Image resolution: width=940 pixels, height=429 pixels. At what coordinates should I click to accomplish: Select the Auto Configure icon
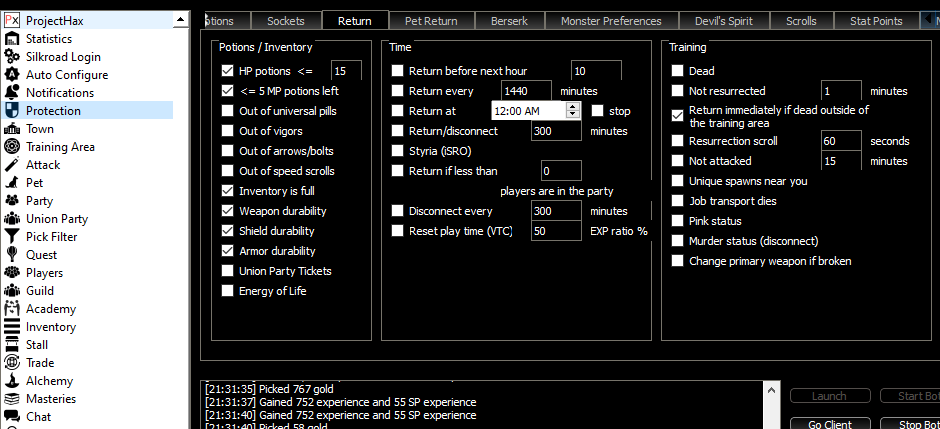(x=12, y=75)
